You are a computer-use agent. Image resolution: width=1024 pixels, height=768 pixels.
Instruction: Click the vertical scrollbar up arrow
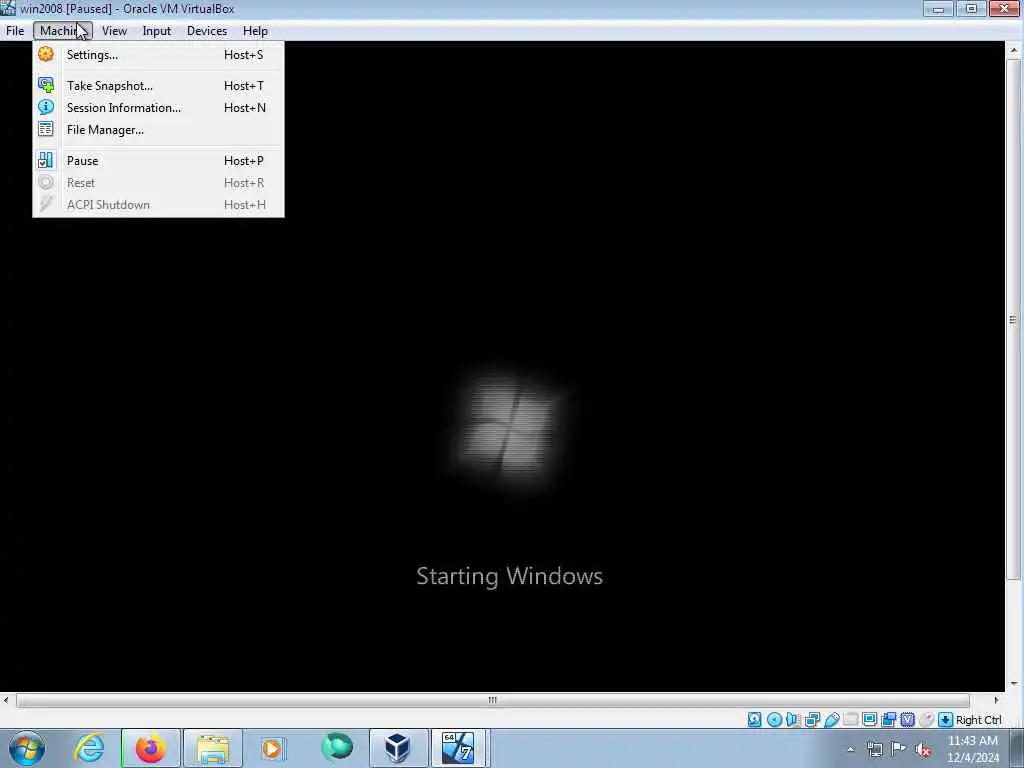[1014, 50]
